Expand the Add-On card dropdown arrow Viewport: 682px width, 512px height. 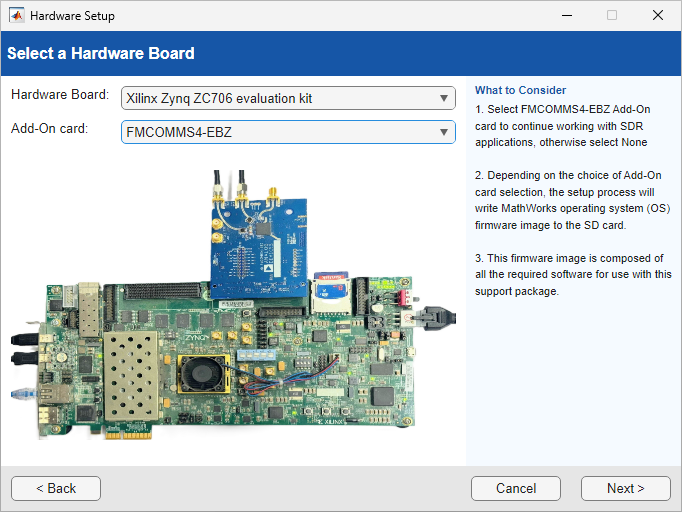click(444, 132)
